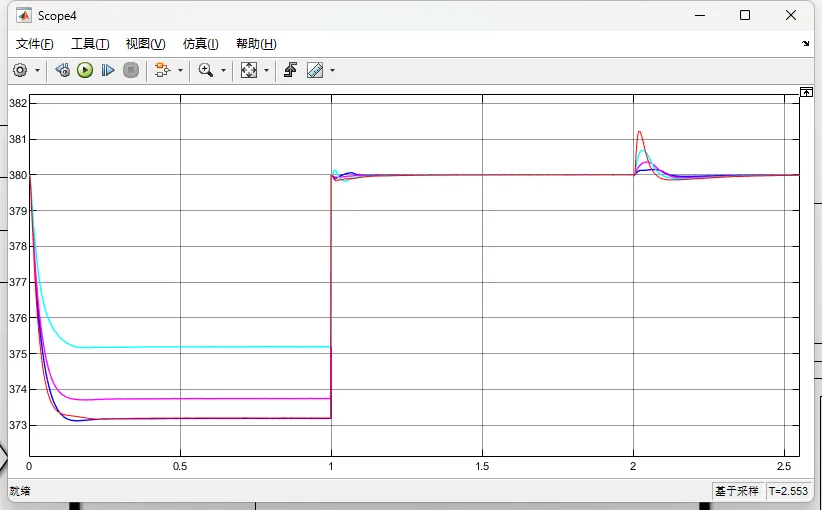The height and width of the screenshot is (510, 822).
Task: Click the 0.5 x-axis tick label
Action: [180, 466]
